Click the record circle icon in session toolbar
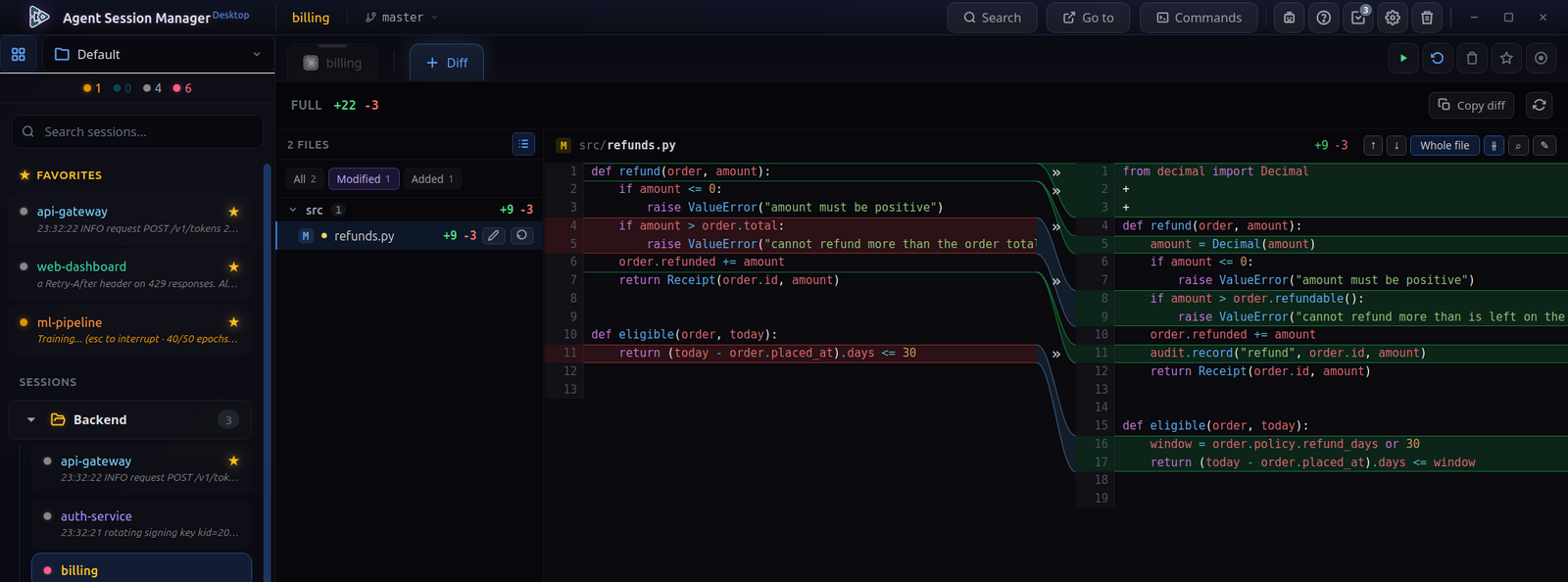The width and height of the screenshot is (1568, 582). click(1541, 59)
